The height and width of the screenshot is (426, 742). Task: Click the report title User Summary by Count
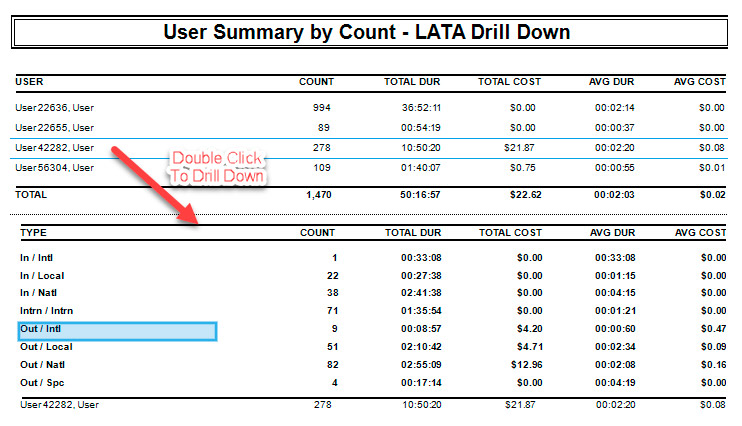(x=366, y=32)
